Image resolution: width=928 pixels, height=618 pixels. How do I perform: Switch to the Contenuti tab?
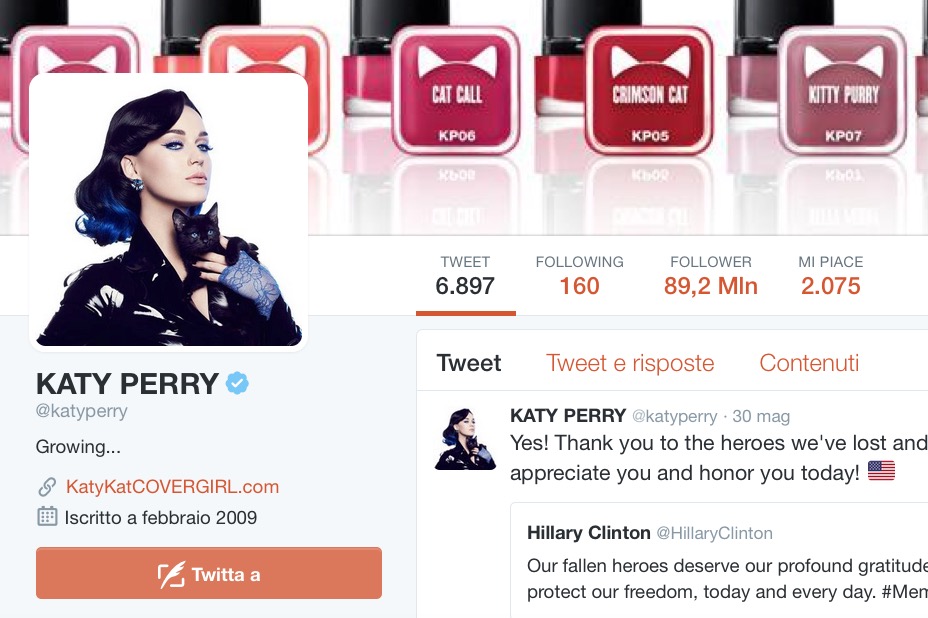click(809, 363)
